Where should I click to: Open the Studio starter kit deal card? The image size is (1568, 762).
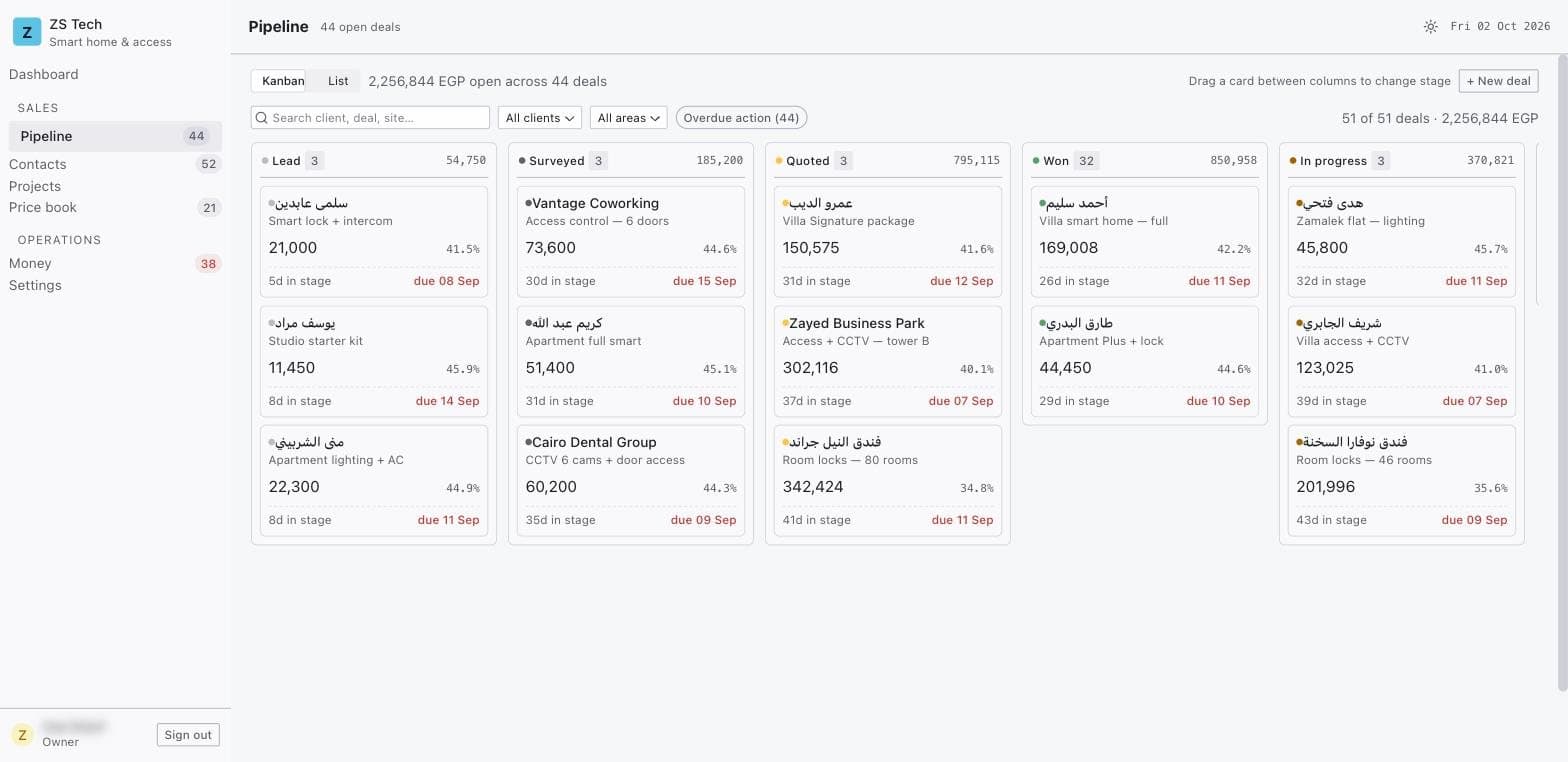pyautogui.click(x=374, y=361)
